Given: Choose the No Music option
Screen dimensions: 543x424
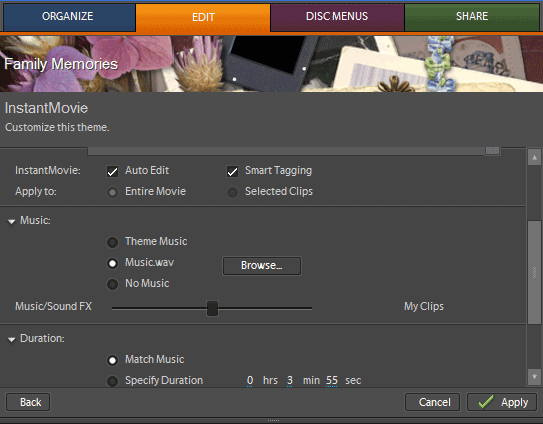Looking at the screenshot, I should pyautogui.click(x=112, y=284).
